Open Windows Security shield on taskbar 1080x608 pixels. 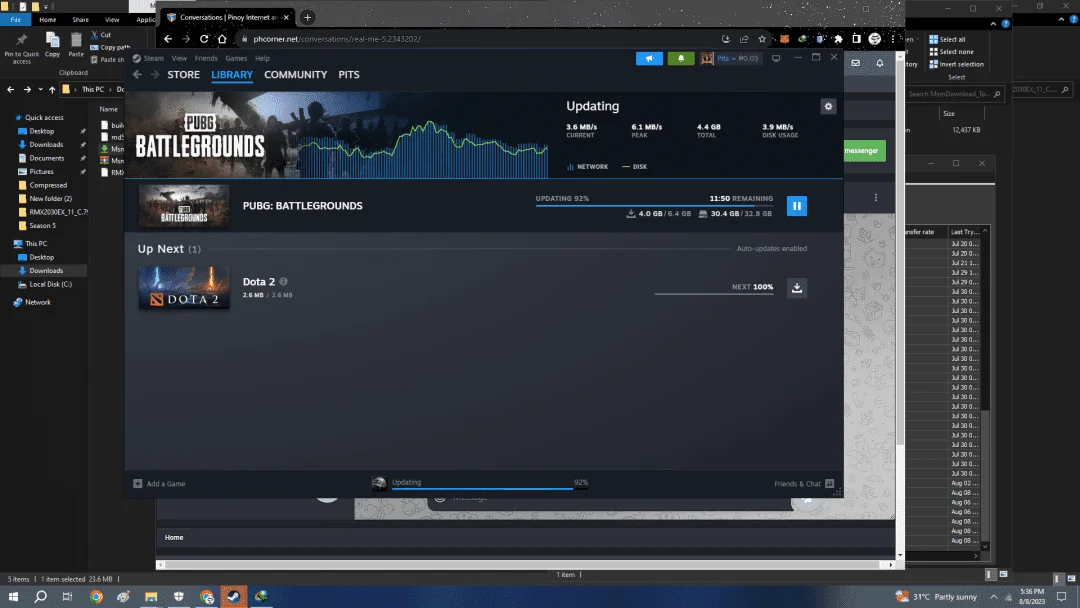coord(178,597)
